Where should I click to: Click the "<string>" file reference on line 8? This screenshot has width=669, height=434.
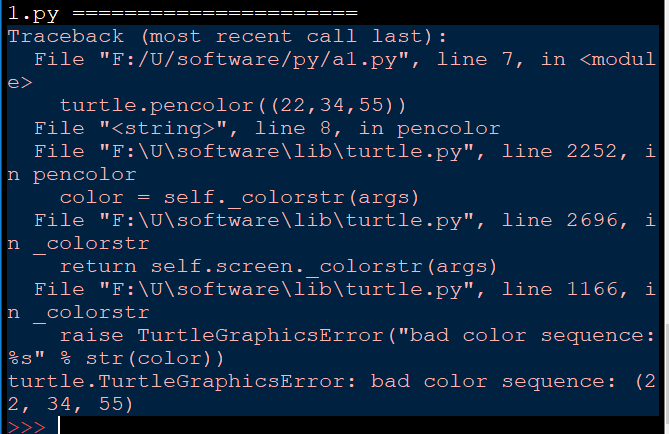[163, 128]
